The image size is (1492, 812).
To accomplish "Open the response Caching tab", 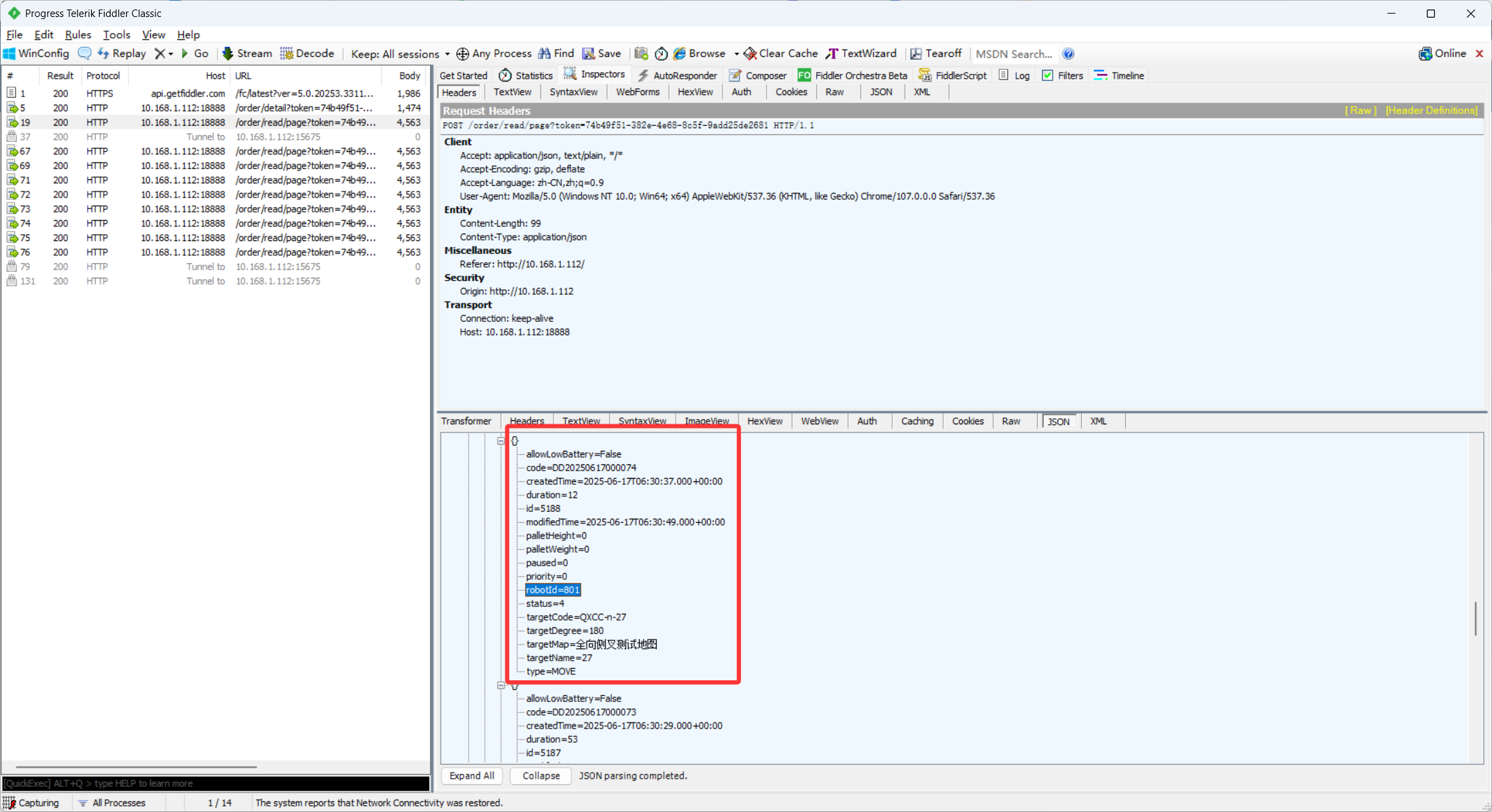I will pyautogui.click(x=917, y=421).
